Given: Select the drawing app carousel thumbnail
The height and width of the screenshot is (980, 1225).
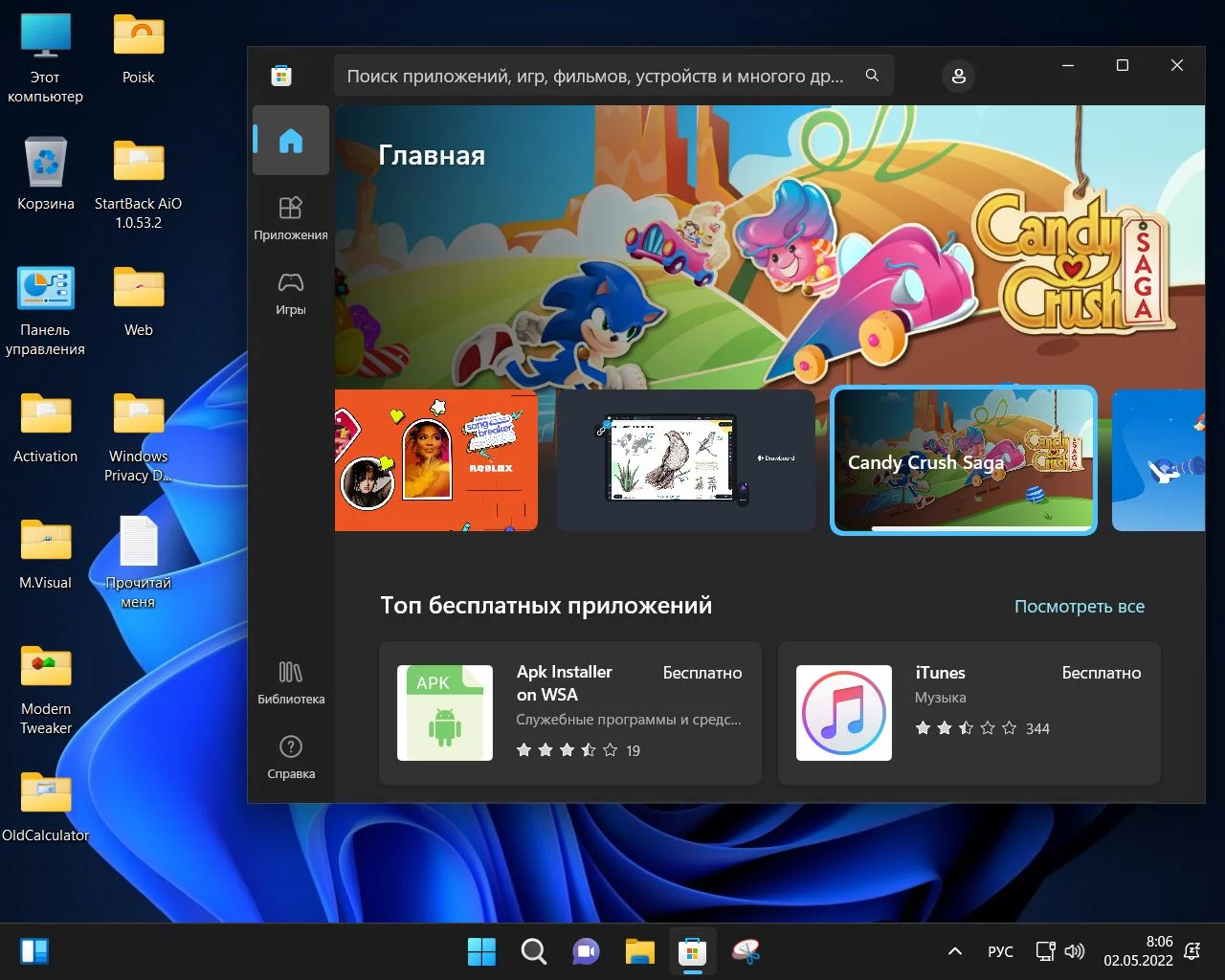Looking at the screenshot, I should coord(685,460).
